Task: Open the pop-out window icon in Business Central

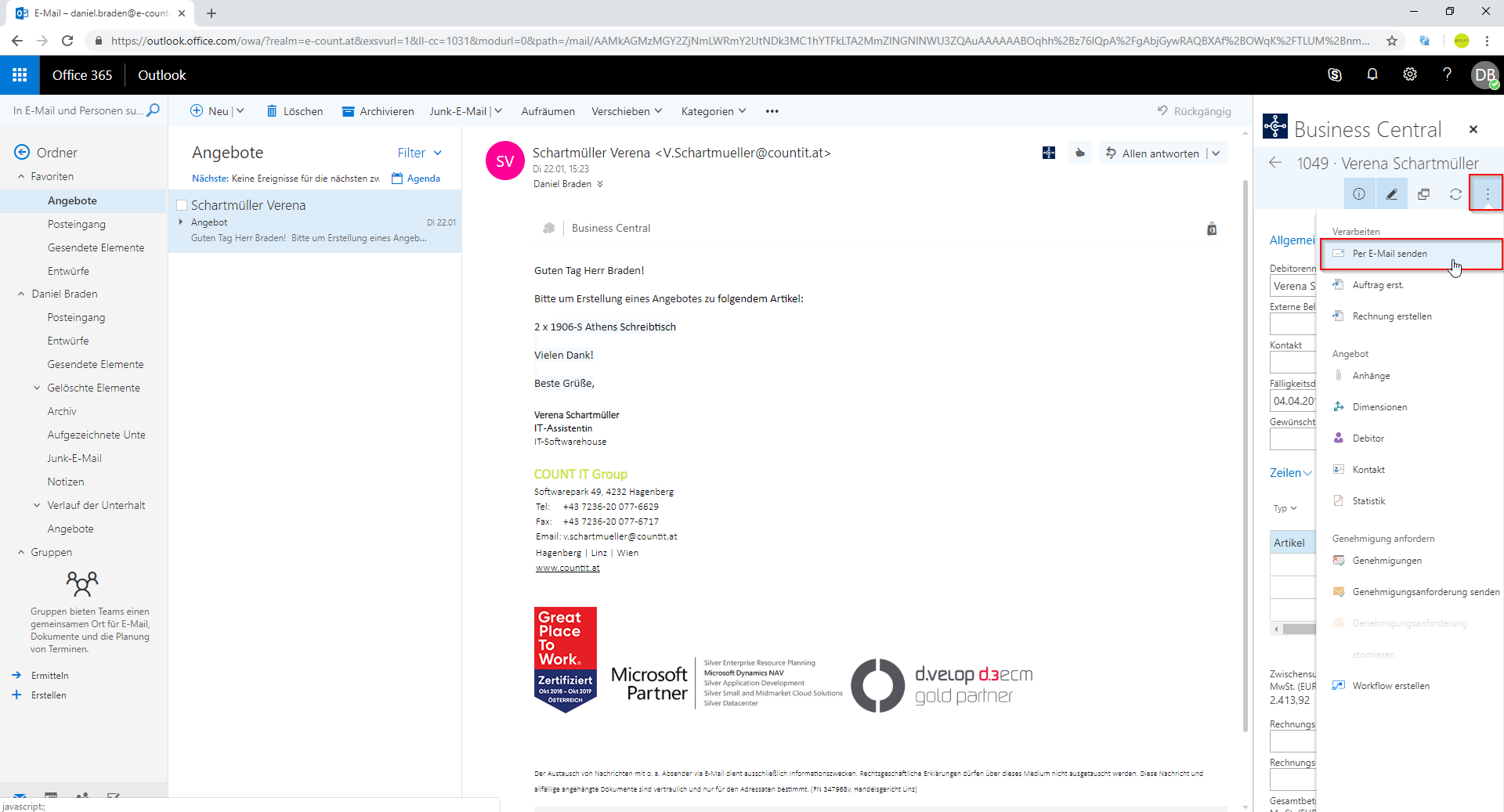Action: 1423,194
